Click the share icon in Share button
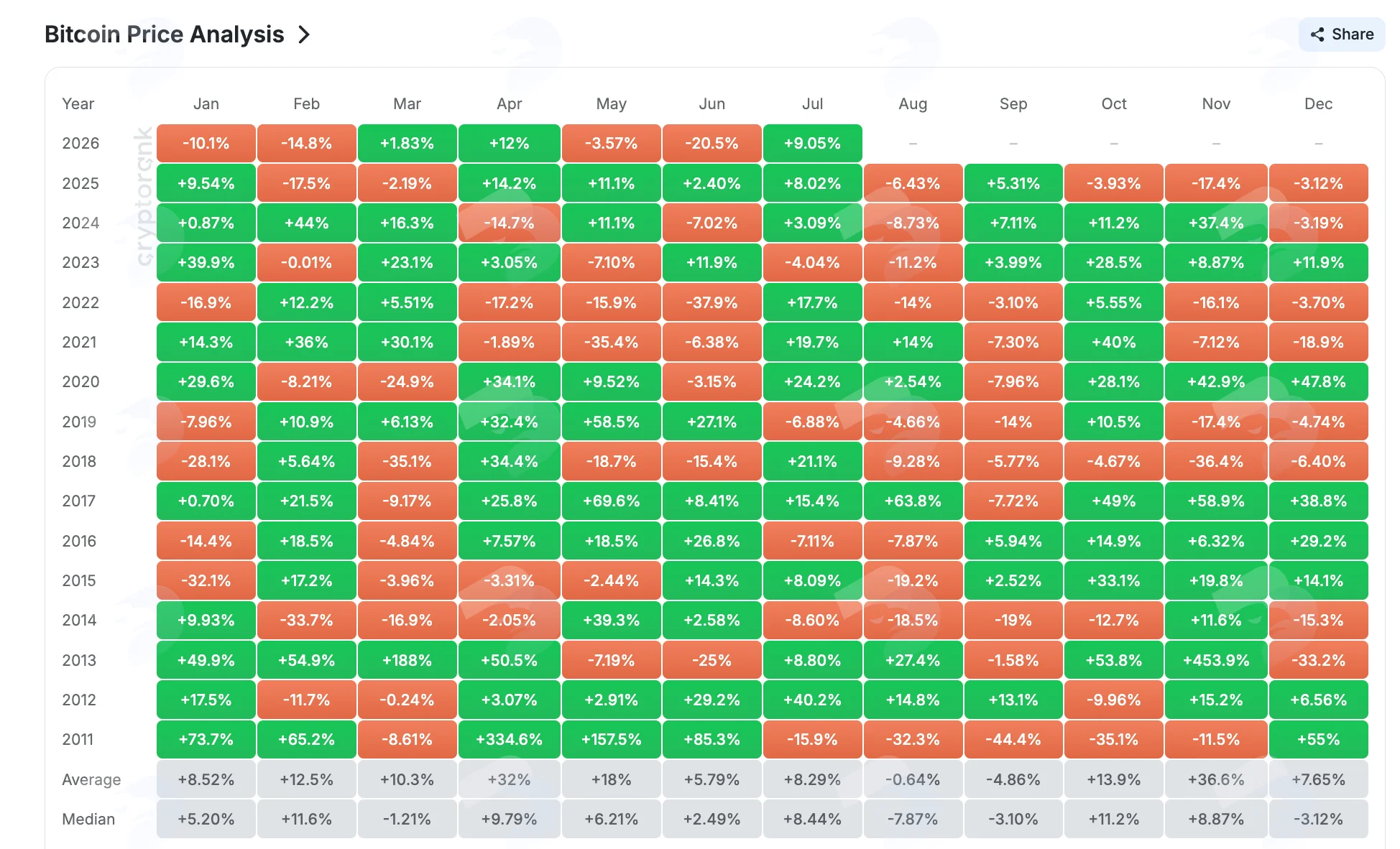 coord(1317,34)
